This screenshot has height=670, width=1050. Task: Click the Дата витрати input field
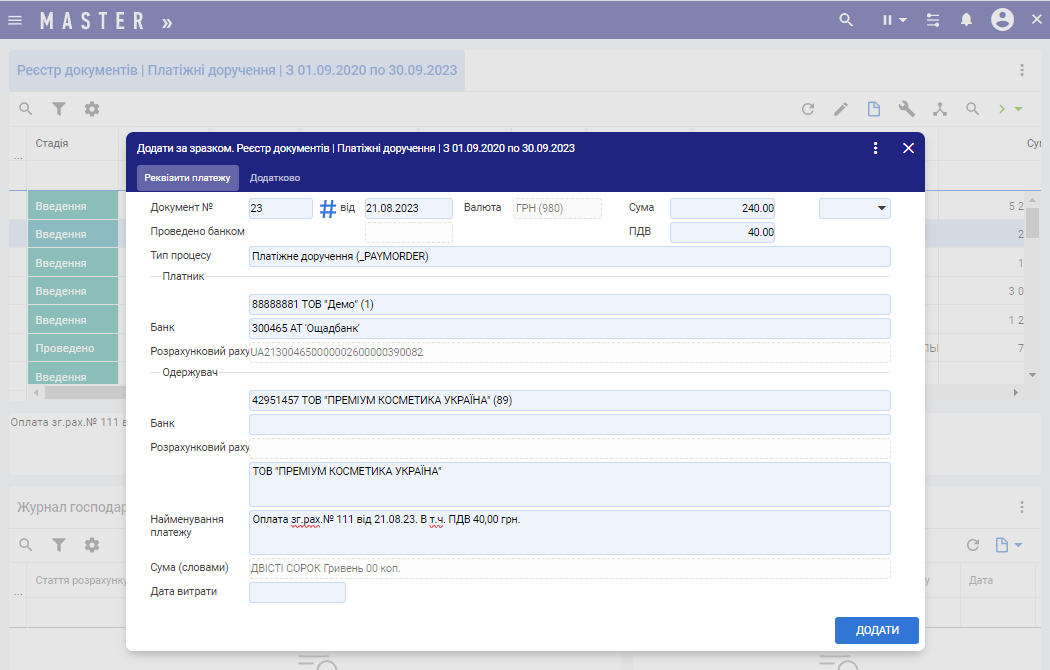click(x=297, y=592)
